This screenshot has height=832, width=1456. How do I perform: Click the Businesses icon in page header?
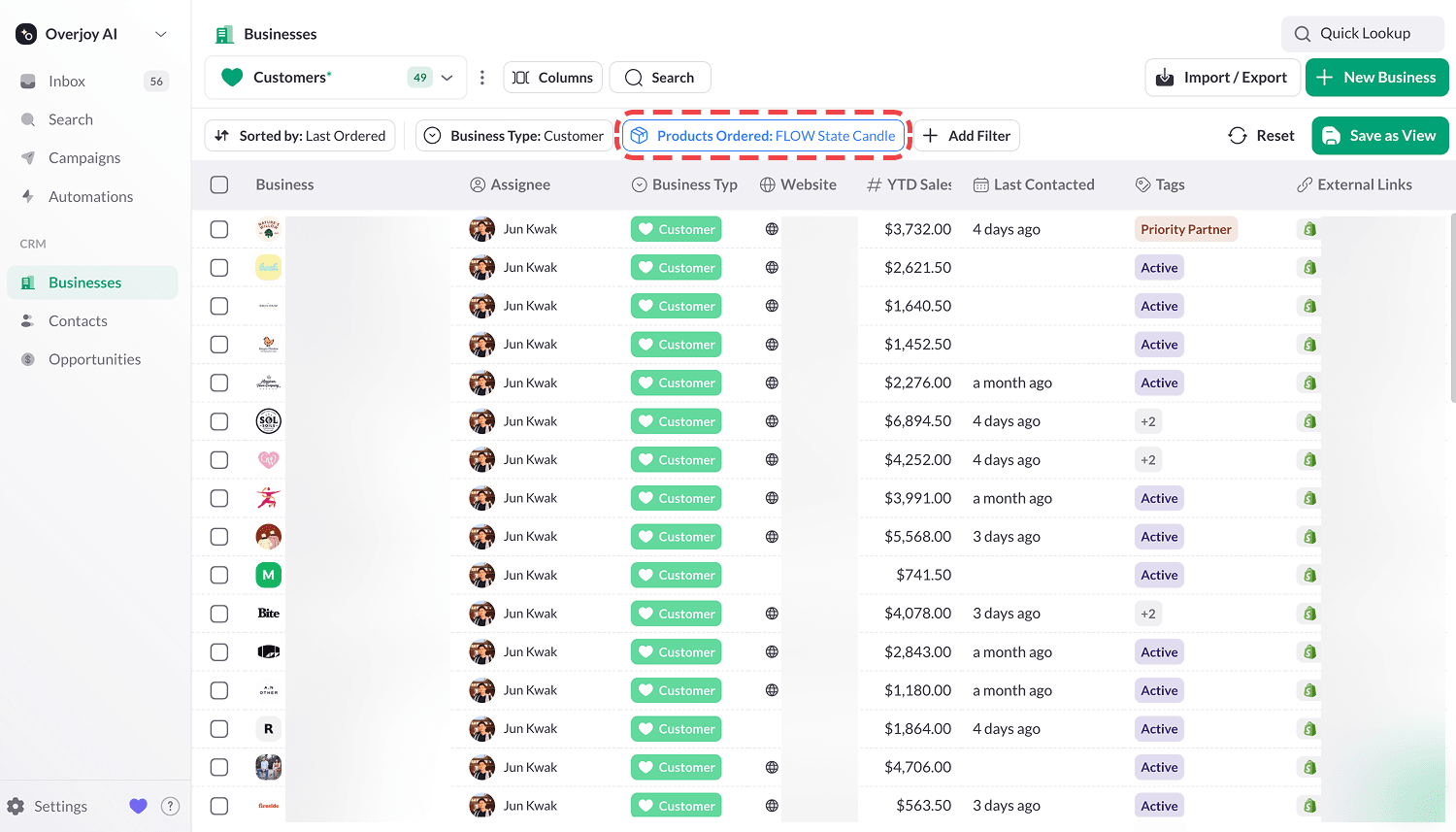224,34
